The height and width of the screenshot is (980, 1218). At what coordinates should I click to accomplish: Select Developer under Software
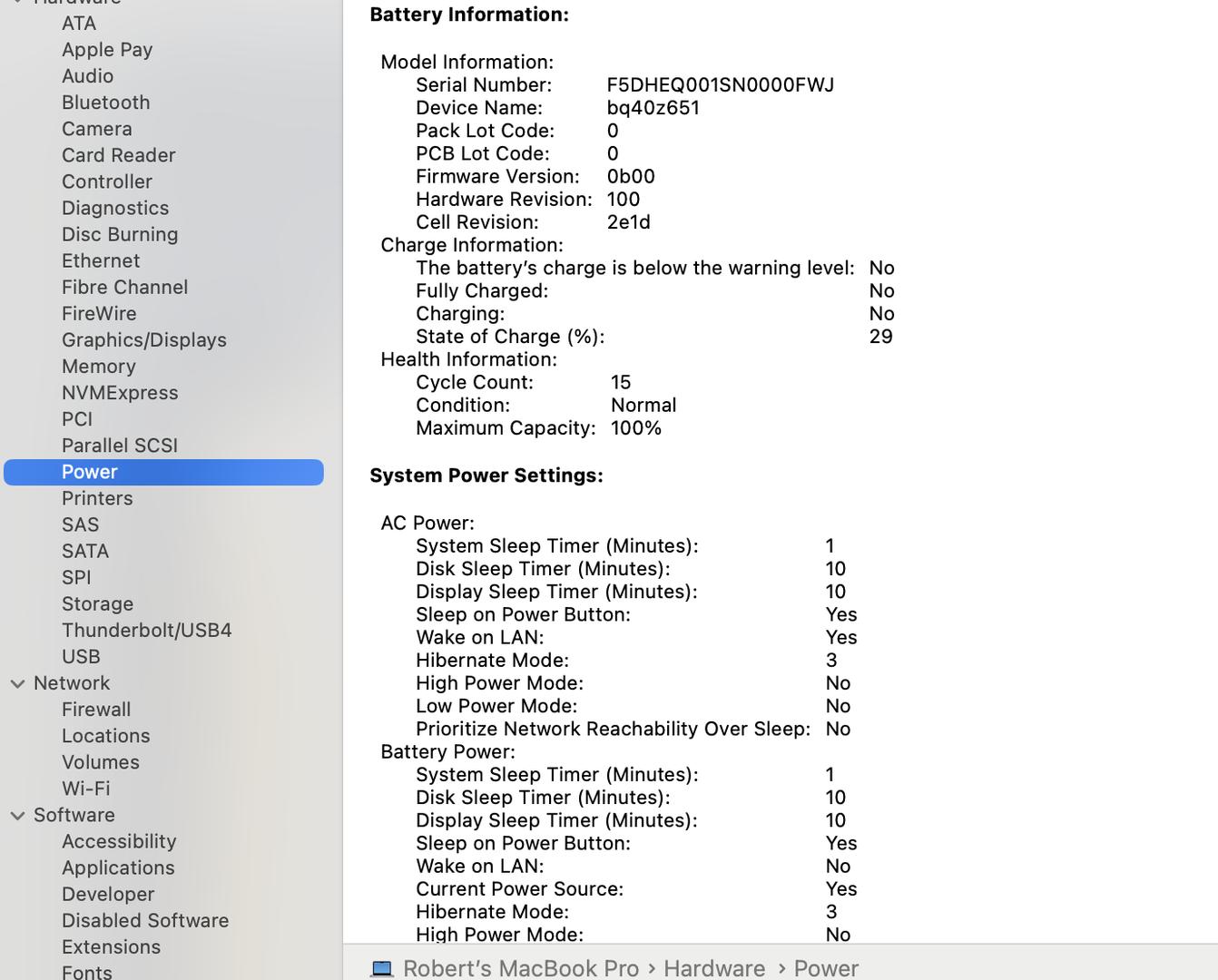[x=108, y=894]
